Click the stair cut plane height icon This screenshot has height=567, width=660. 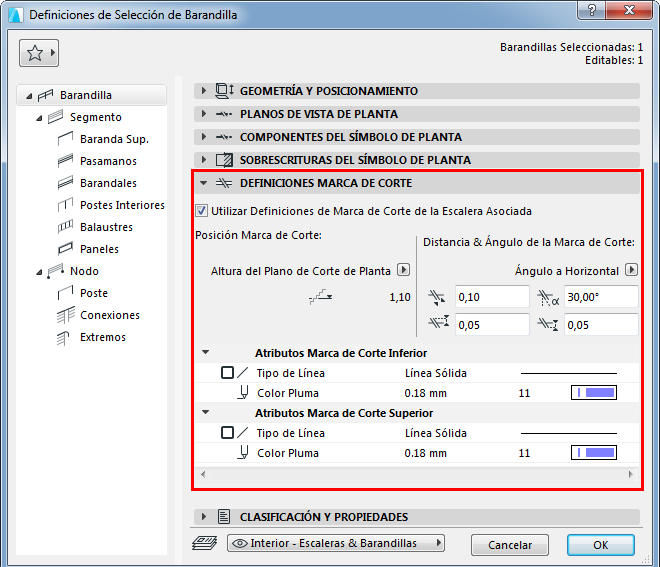point(321,296)
